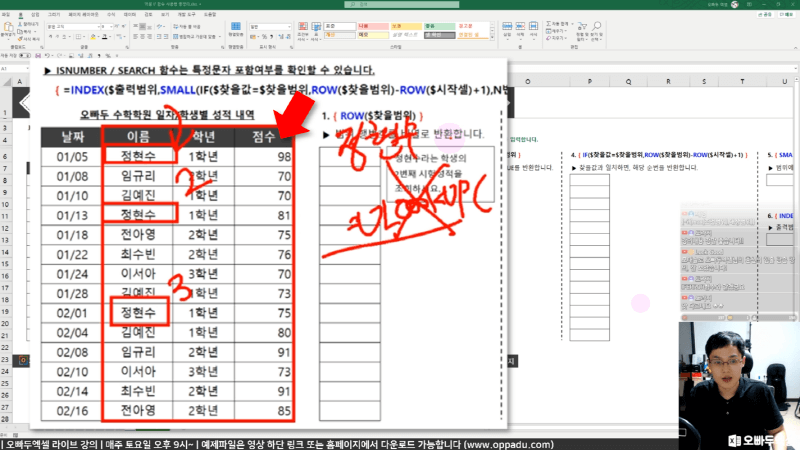The width and height of the screenshot is (800, 450).
Task: Open the Font group dialog launcher
Action: (127, 47)
